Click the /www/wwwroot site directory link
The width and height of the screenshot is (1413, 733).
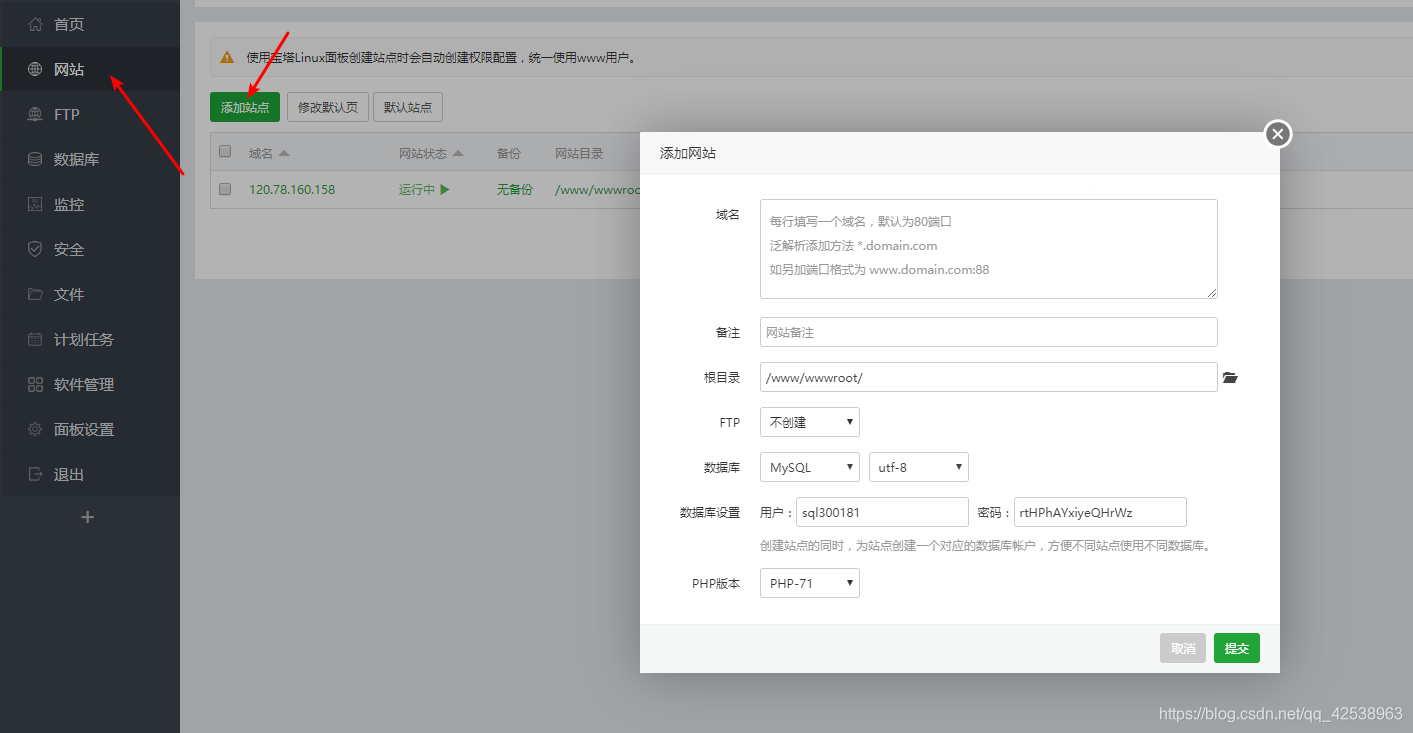pos(597,189)
